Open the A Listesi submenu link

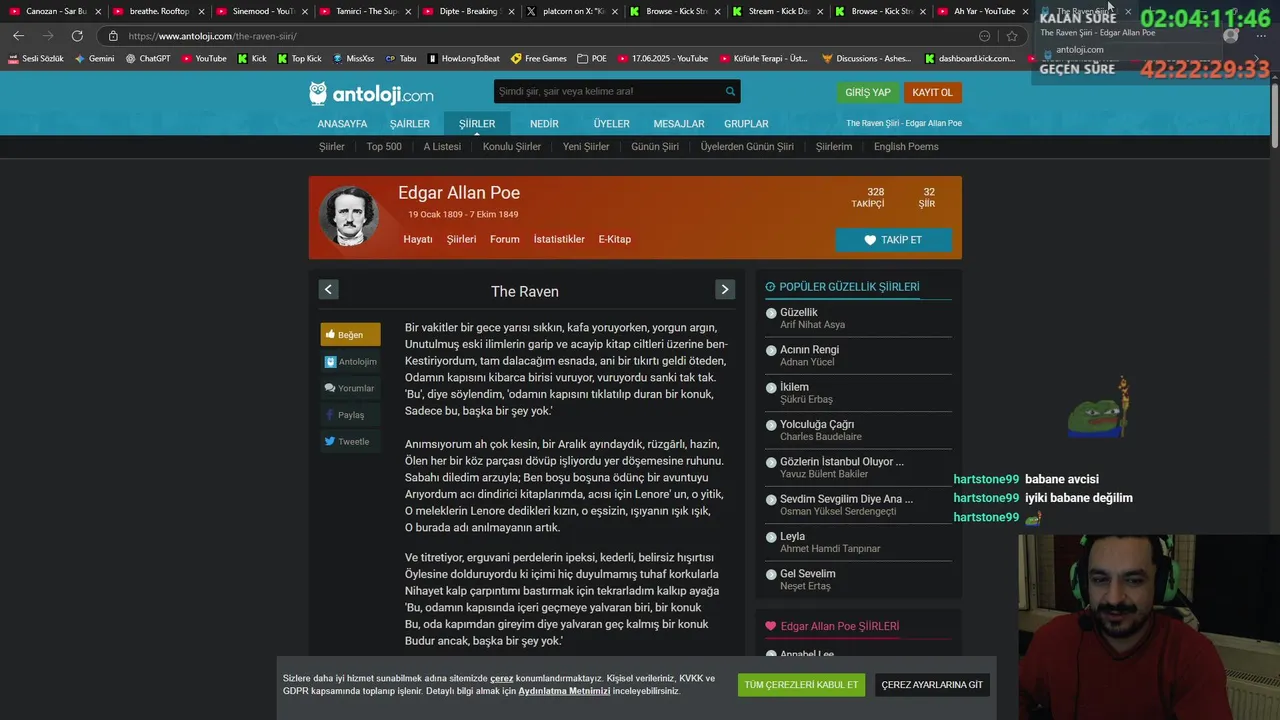(442, 147)
